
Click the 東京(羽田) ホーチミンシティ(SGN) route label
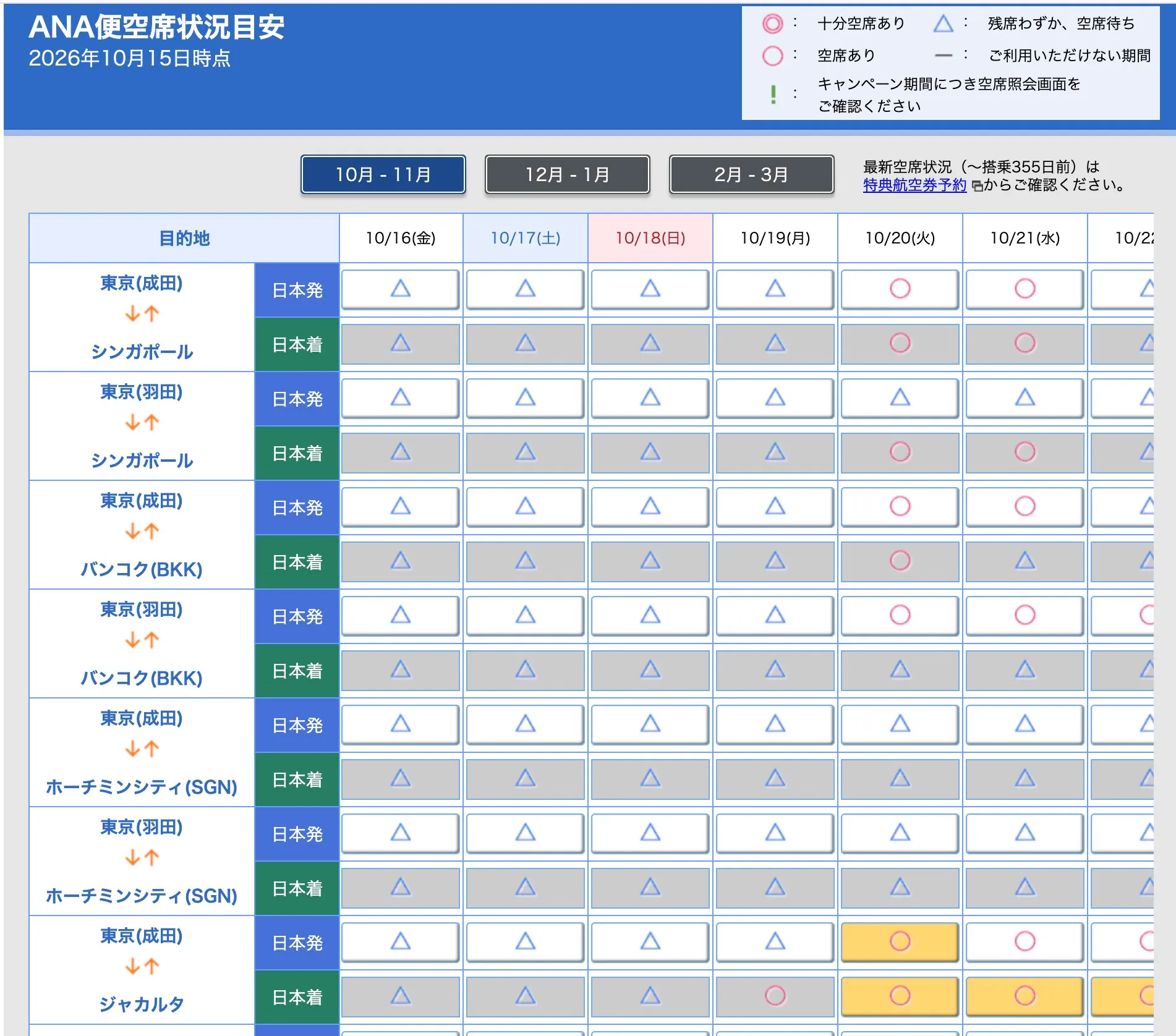click(142, 861)
